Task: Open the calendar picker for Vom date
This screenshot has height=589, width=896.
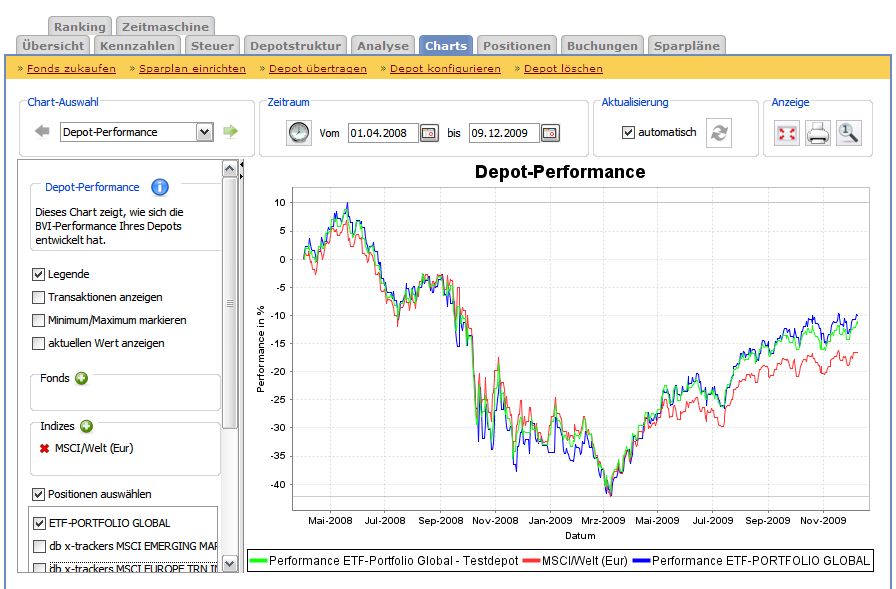Action: [429, 133]
